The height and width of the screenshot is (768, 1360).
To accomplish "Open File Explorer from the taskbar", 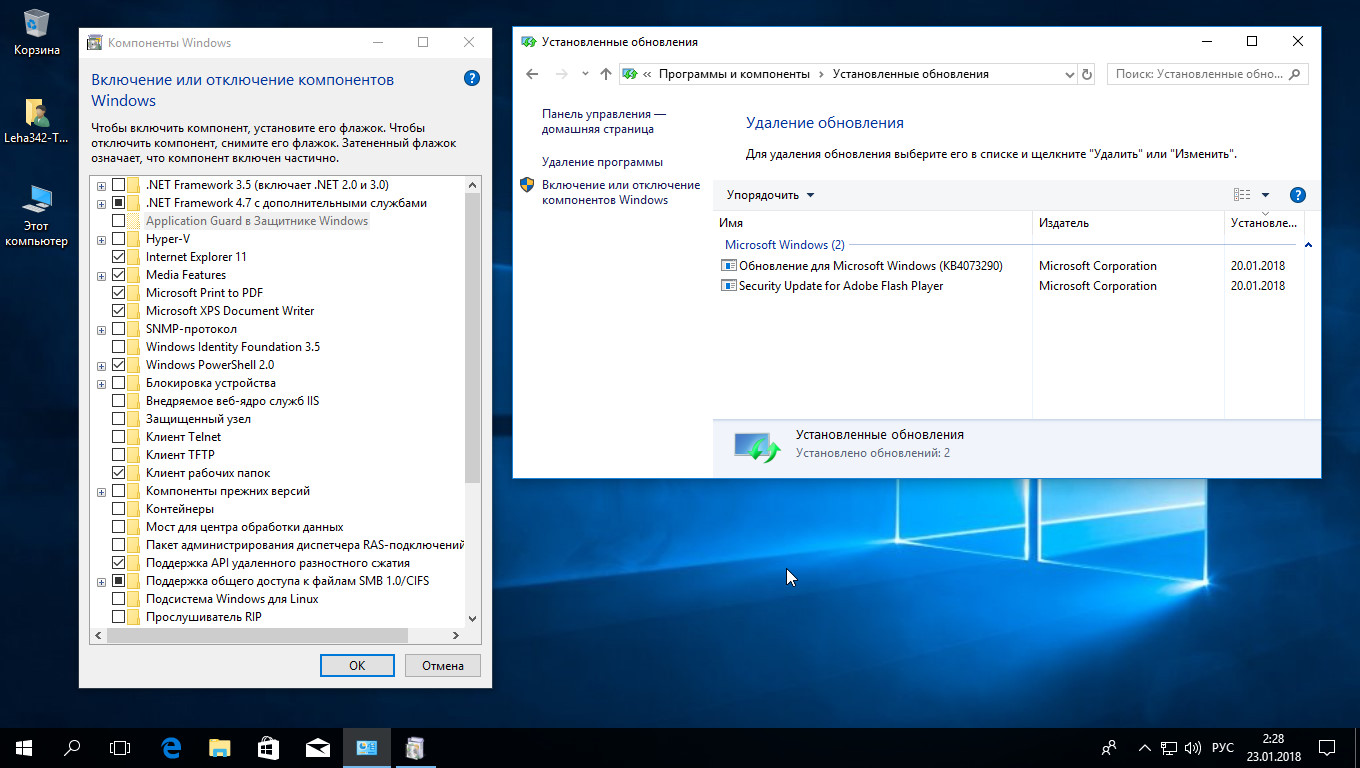I will click(219, 747).
